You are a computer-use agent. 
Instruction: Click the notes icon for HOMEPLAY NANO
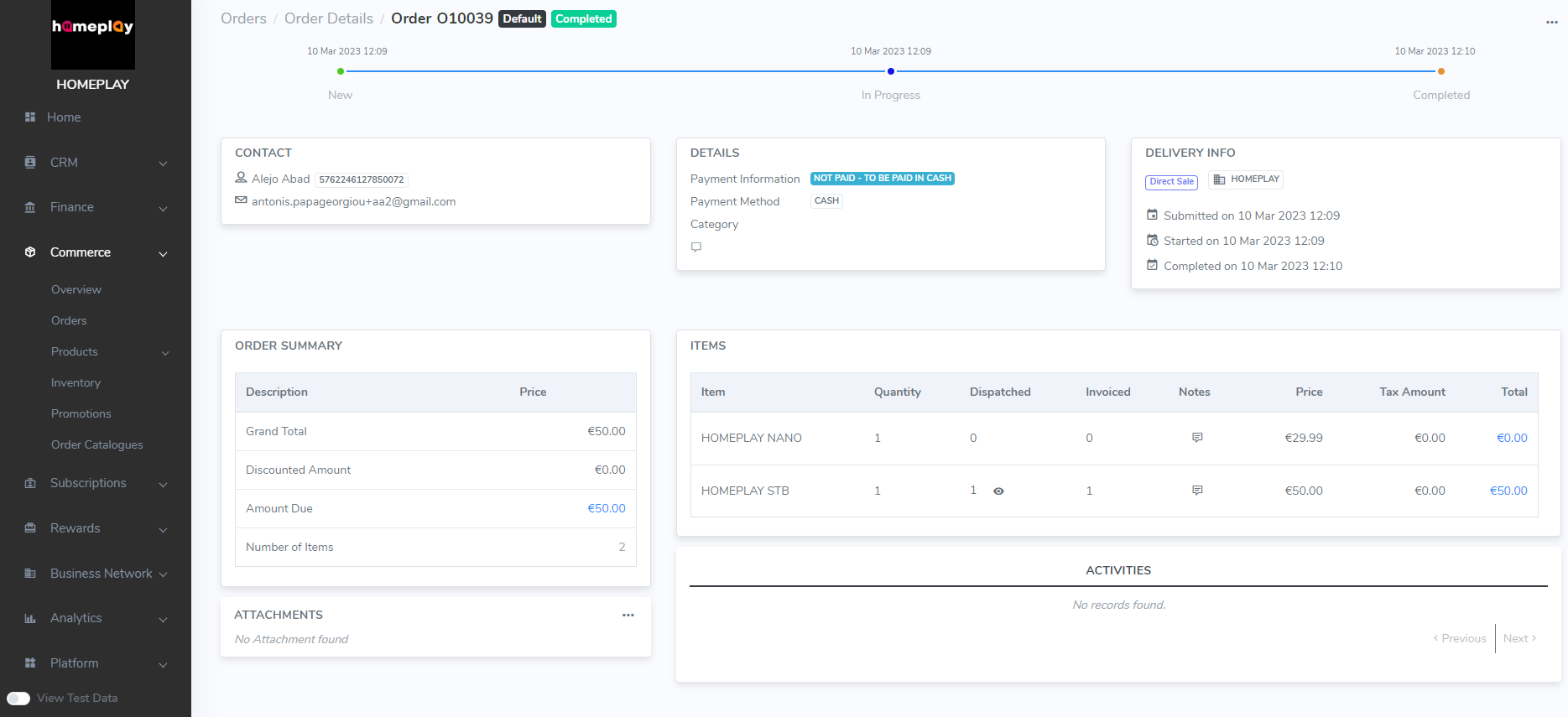[x=1197, y=438]
